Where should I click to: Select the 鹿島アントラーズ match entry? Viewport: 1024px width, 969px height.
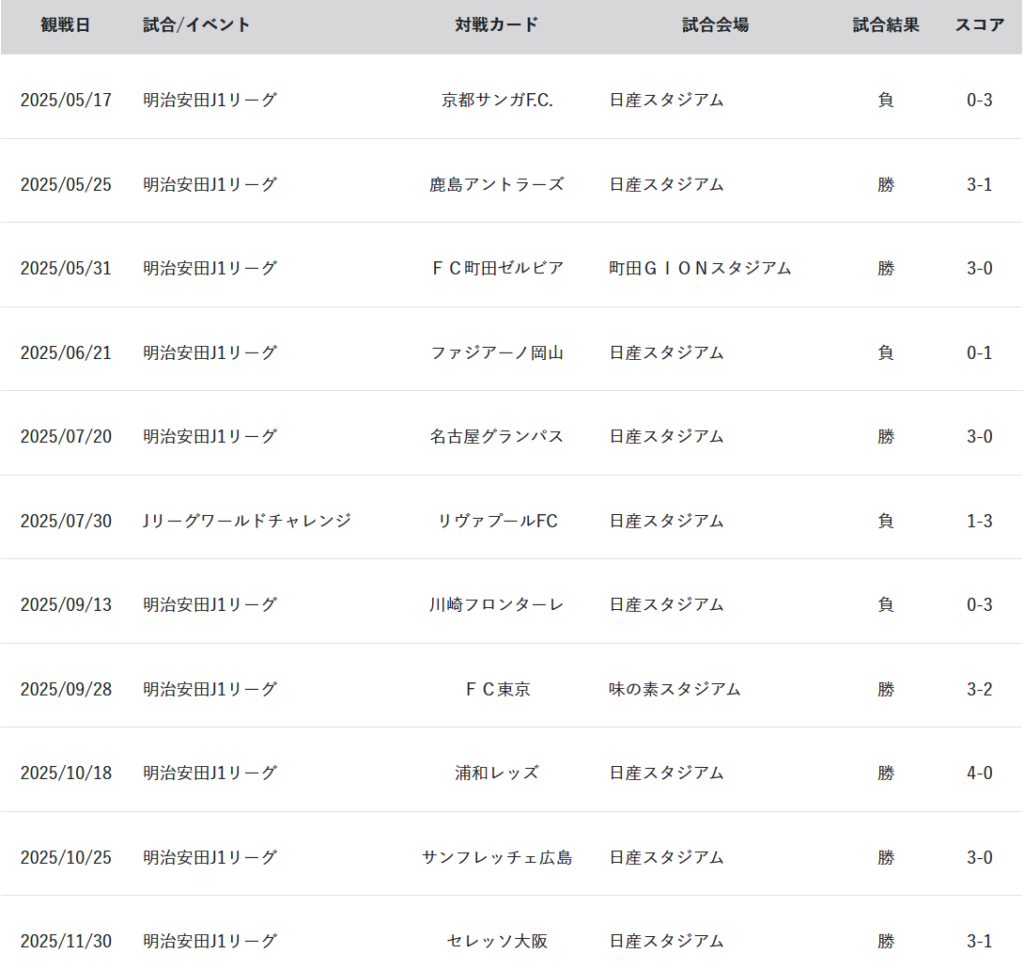coord(497,184)
